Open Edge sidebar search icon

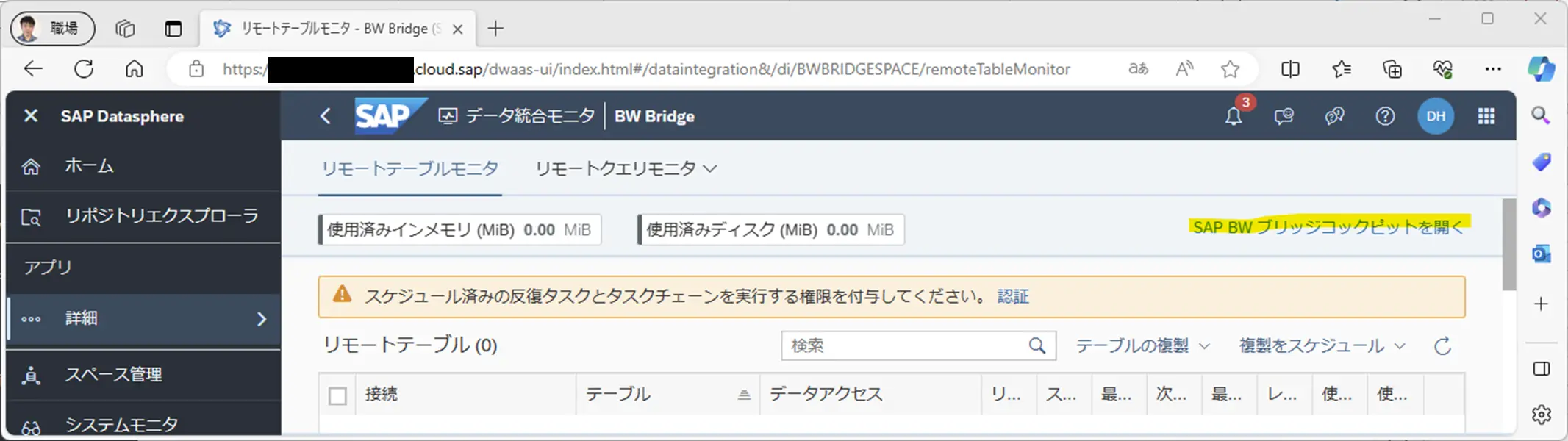click(x=1541, y=115)
